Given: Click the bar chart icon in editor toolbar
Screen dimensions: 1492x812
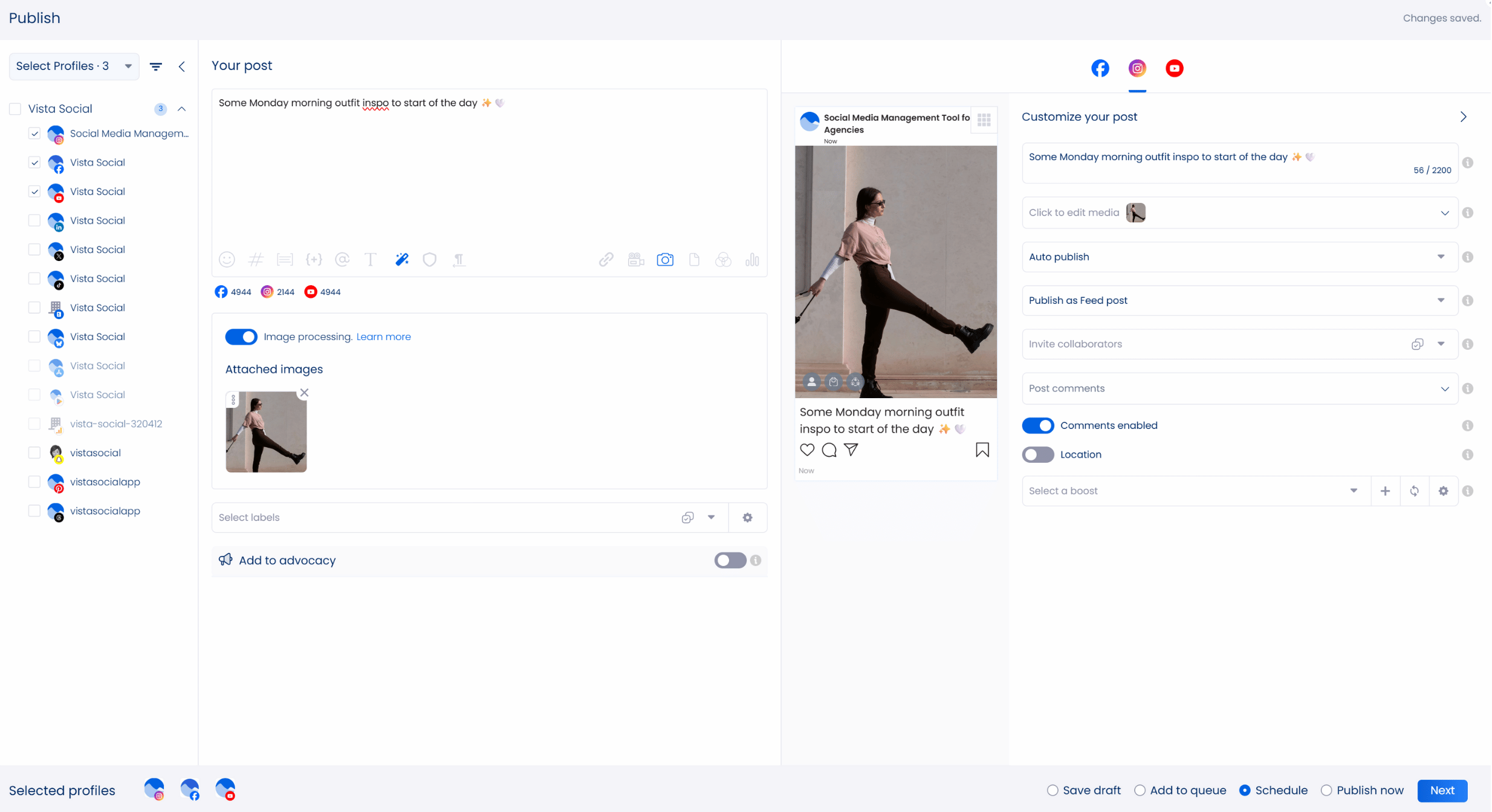Looking at the screenshot, I should coord(752,260).
